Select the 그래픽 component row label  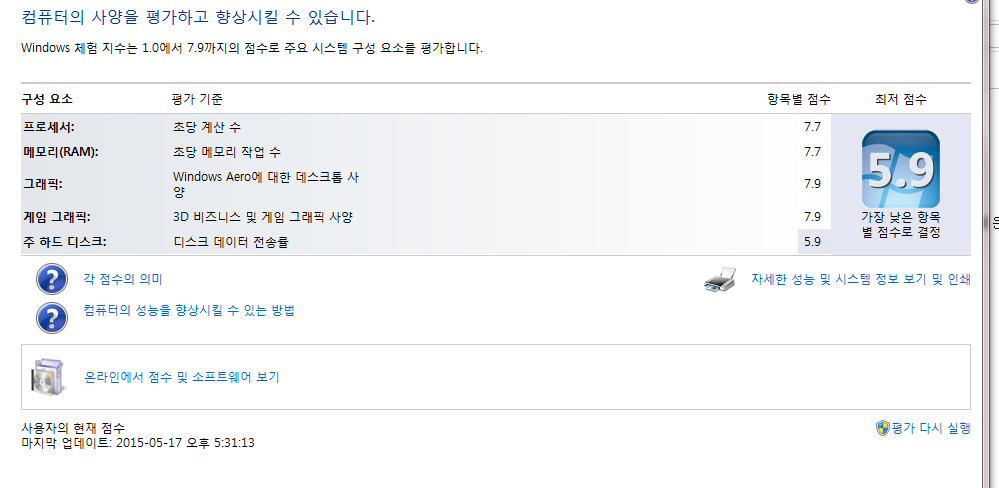pyautogui.click(x=43, y=184)
